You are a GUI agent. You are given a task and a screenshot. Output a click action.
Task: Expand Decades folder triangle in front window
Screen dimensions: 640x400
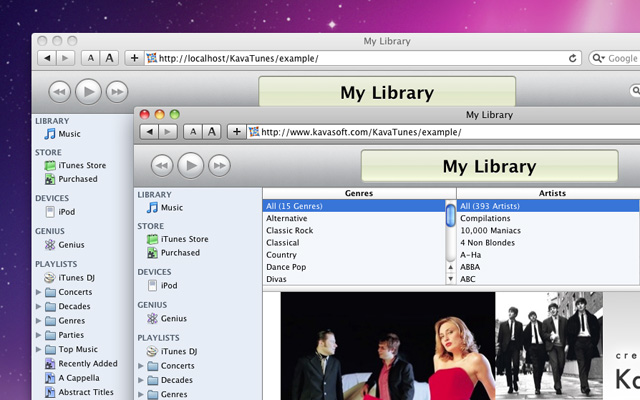click(x=141, y=380)
